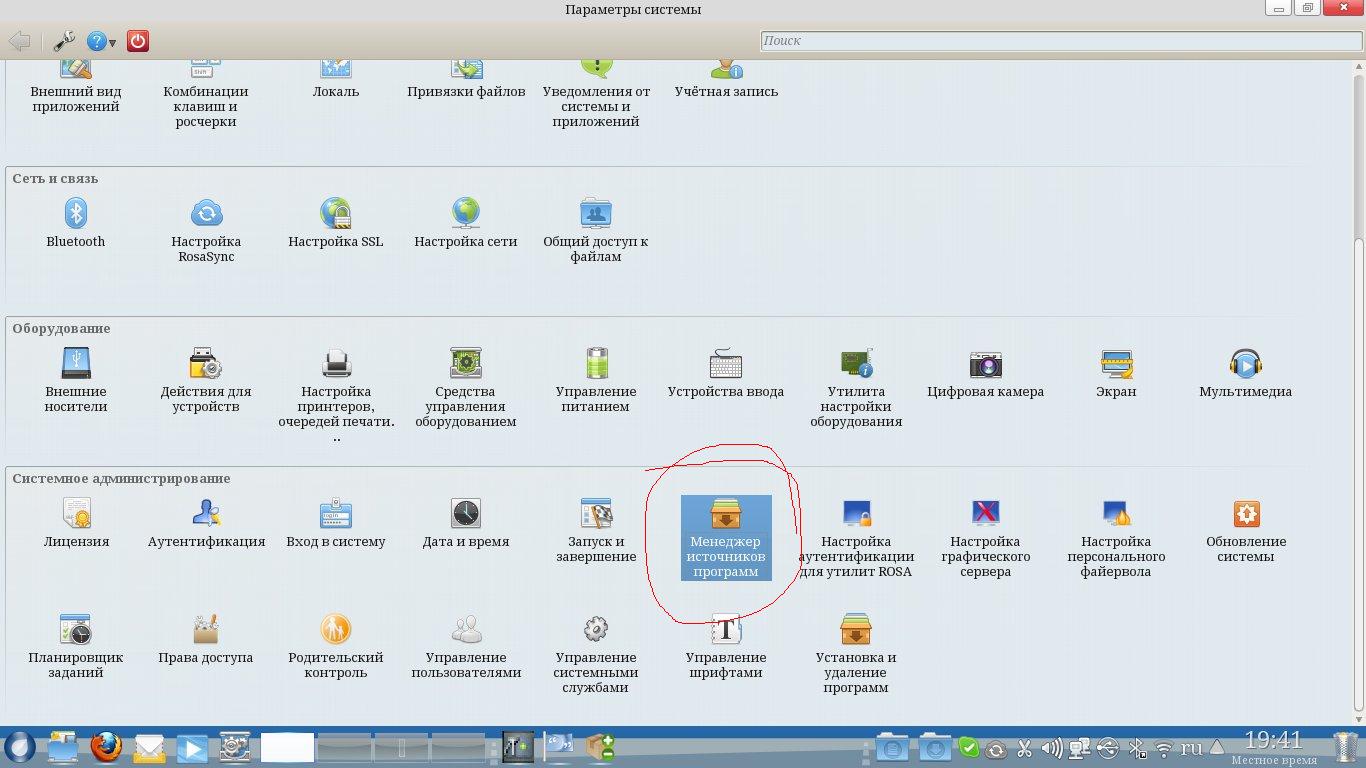Open Управление шрифтами font management
The image size is (1366, 768).
click(726, 645)
